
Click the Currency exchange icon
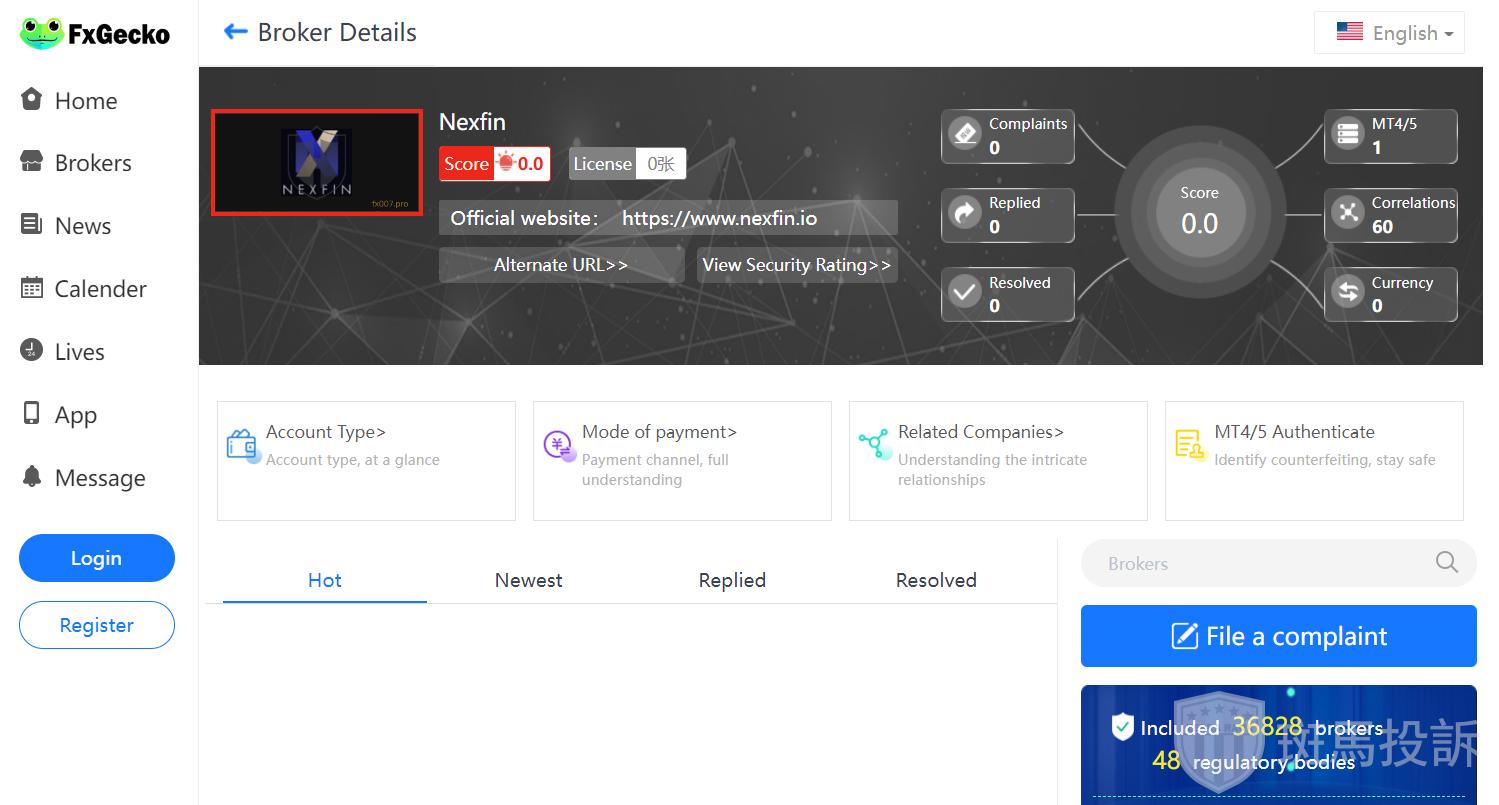[1348, 293]
